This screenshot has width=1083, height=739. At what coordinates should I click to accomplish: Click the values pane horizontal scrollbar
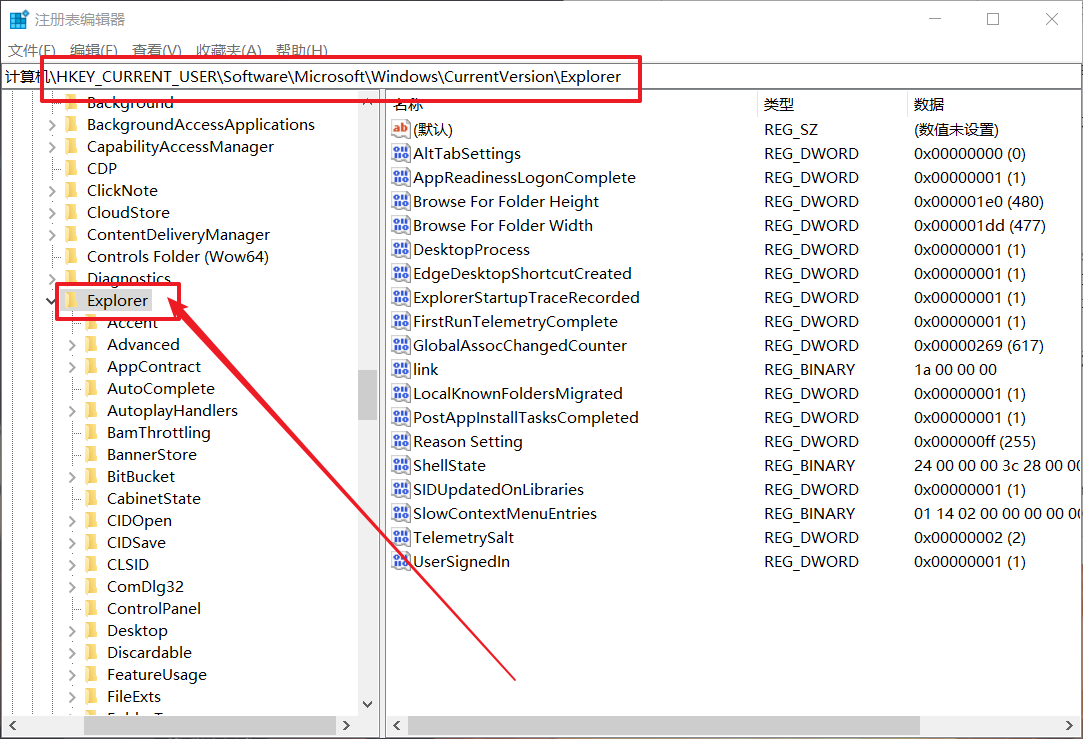click(663, 725)
